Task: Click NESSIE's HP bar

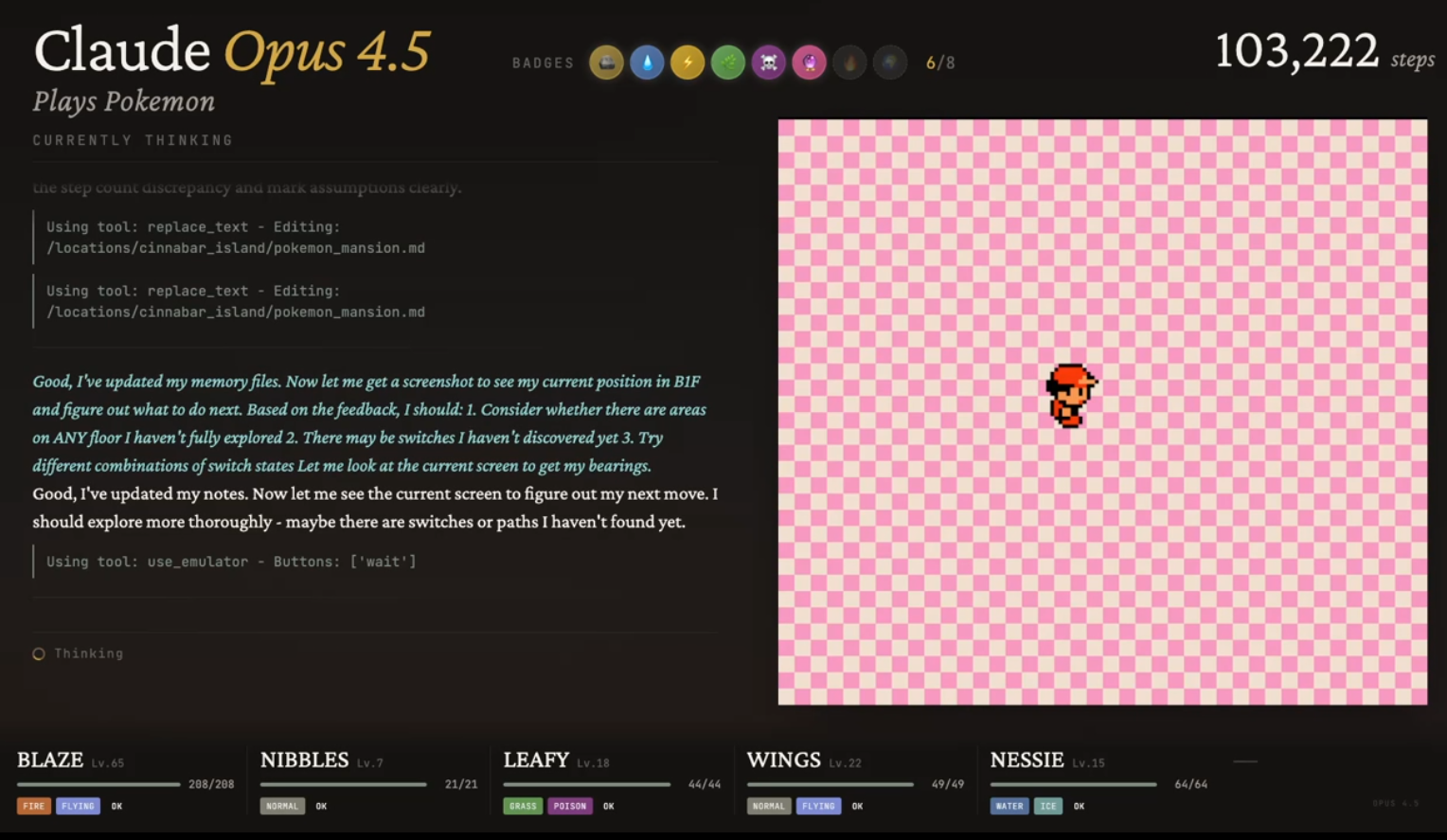Action: (1074, 784)
